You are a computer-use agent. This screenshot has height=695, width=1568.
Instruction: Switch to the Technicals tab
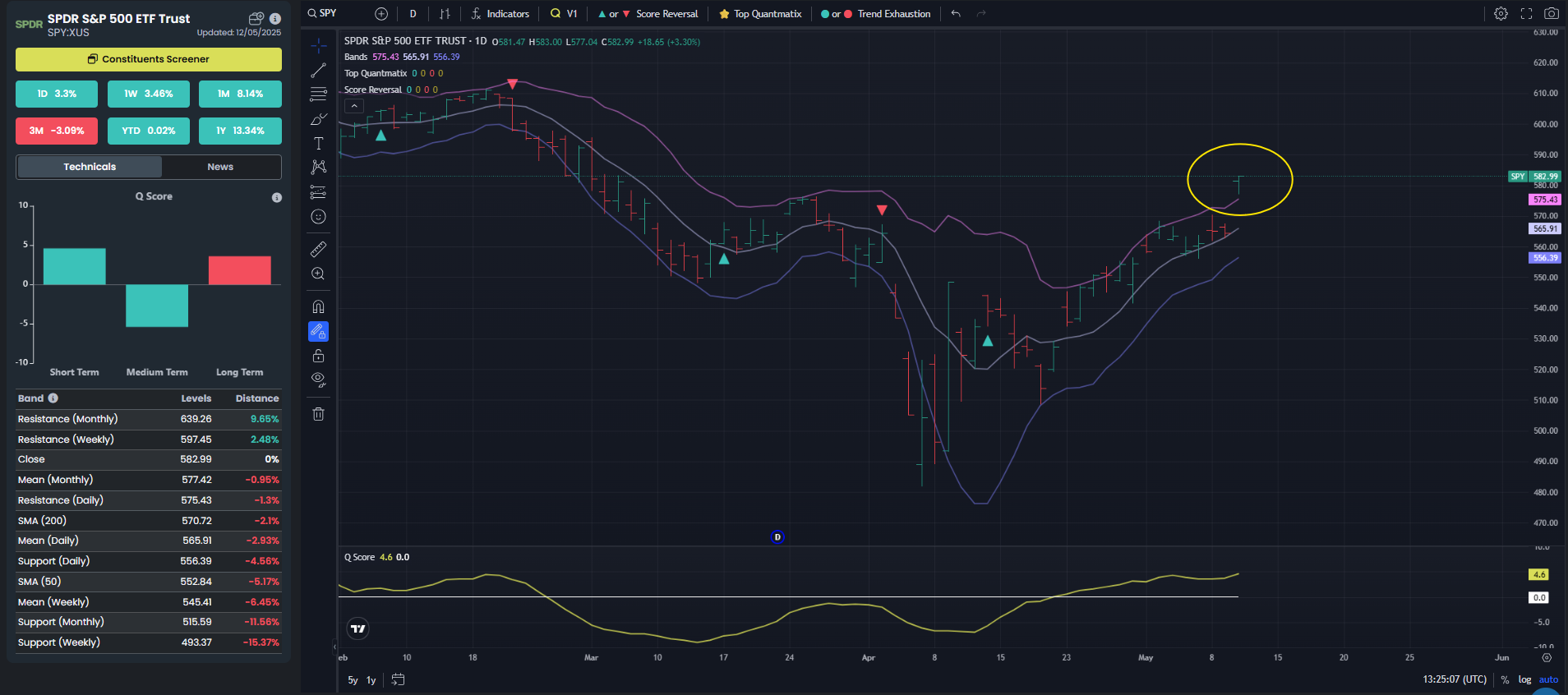click(90, 167)
